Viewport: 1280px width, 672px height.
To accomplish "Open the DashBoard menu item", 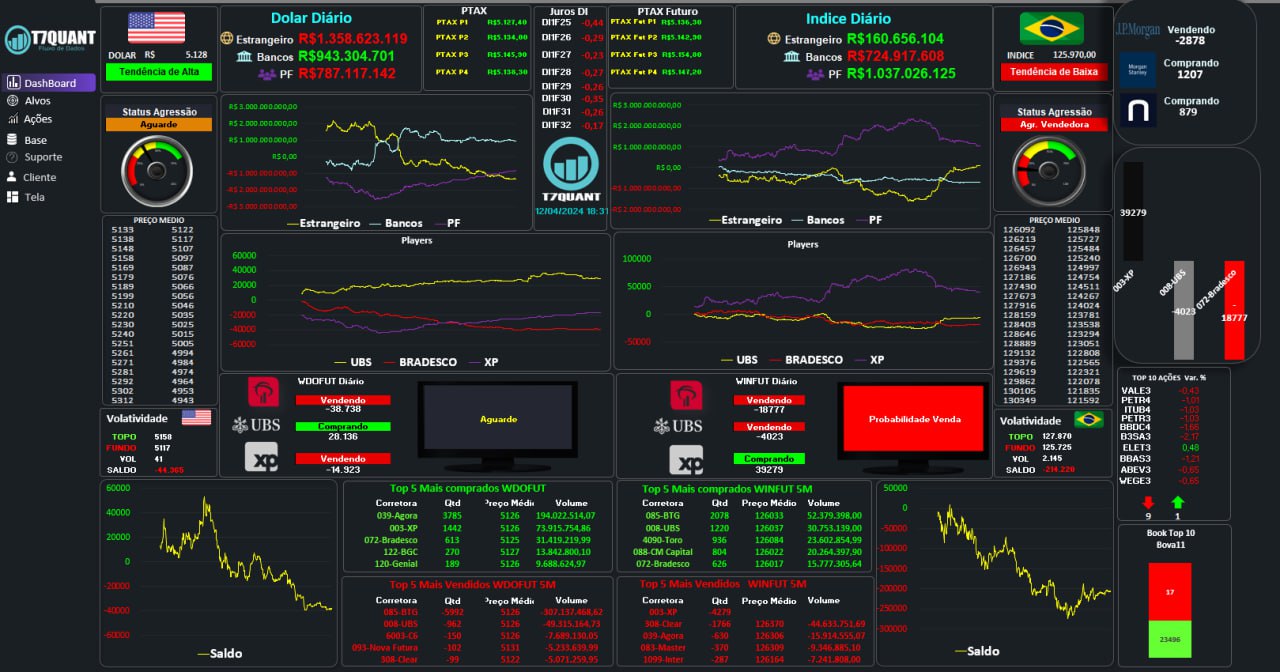I will point(49,83).
